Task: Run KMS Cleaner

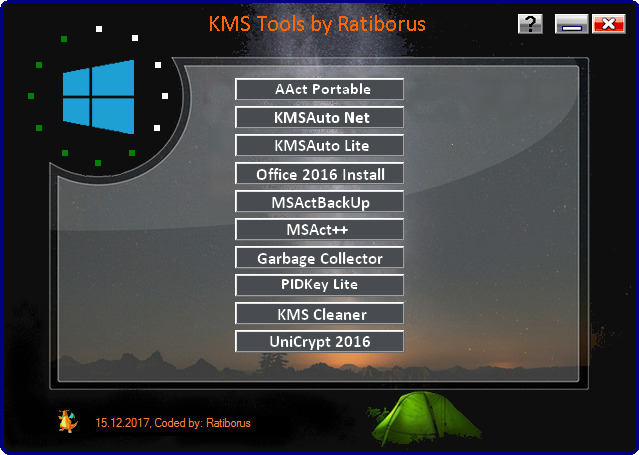Action: (320, 314)
